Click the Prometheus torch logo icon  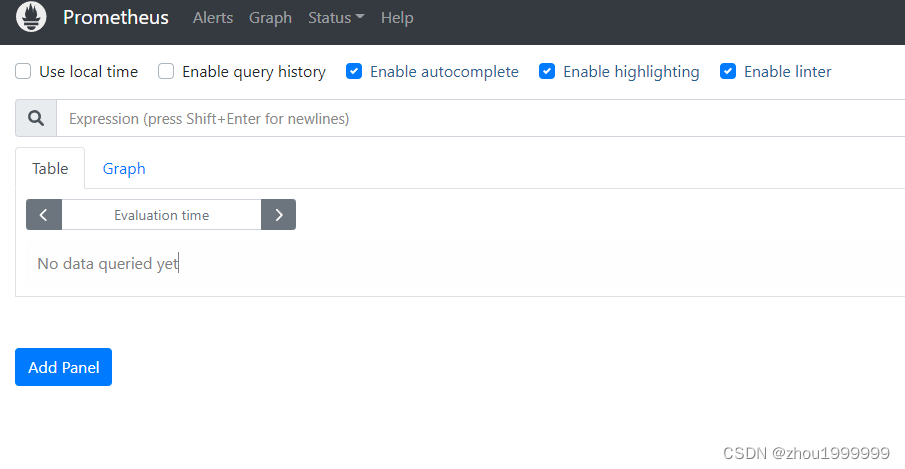tap(31, 17)
